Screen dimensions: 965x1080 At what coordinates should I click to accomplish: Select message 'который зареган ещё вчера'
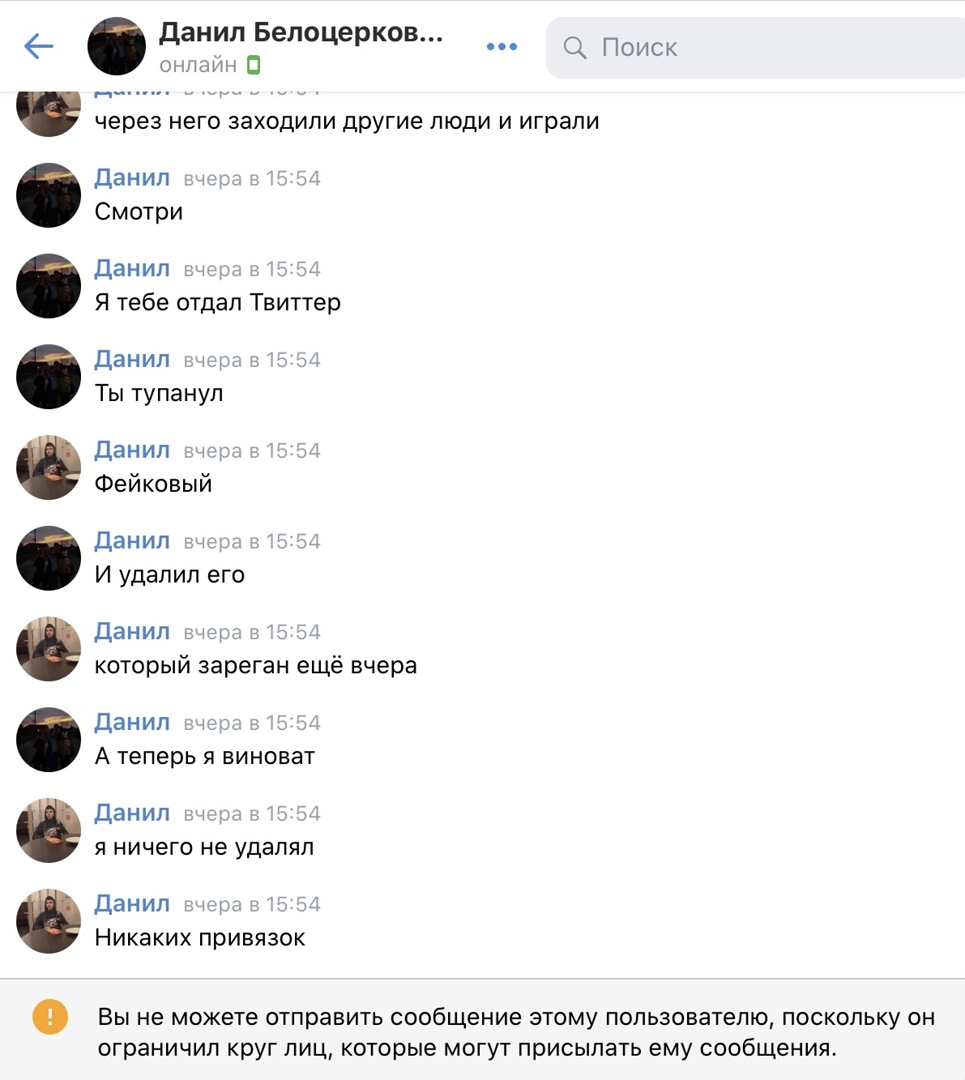pos(256,665)
